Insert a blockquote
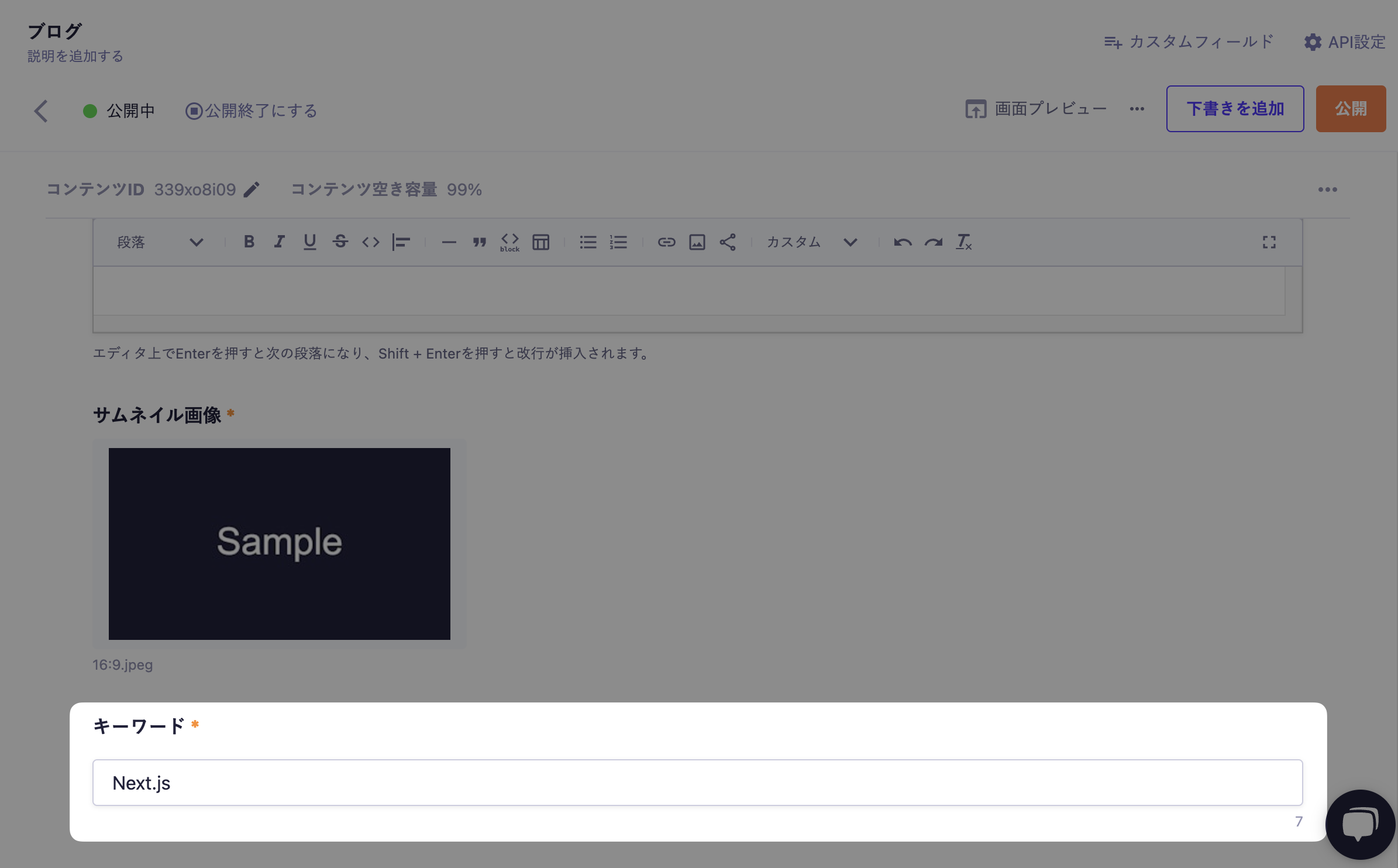 [x=478, y=242]
